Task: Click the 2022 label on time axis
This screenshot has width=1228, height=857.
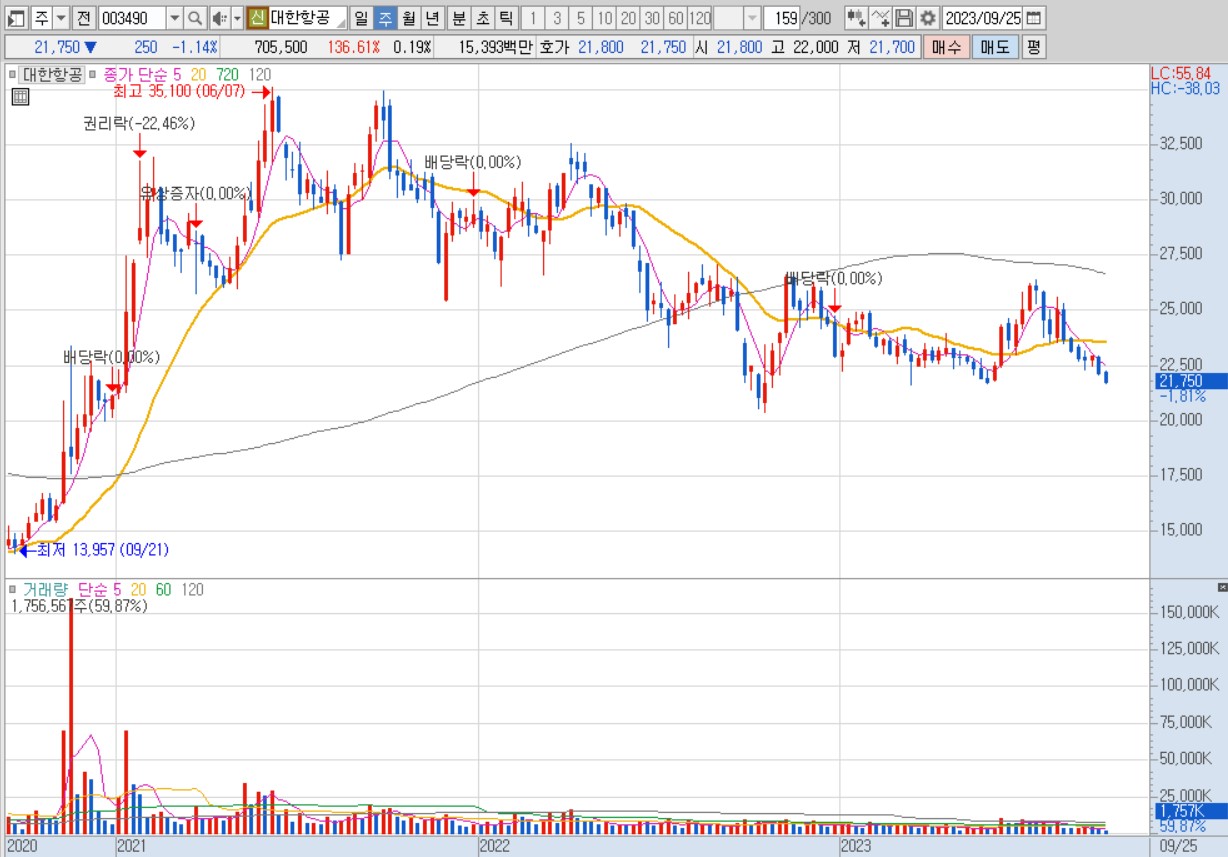Action: 497,846
